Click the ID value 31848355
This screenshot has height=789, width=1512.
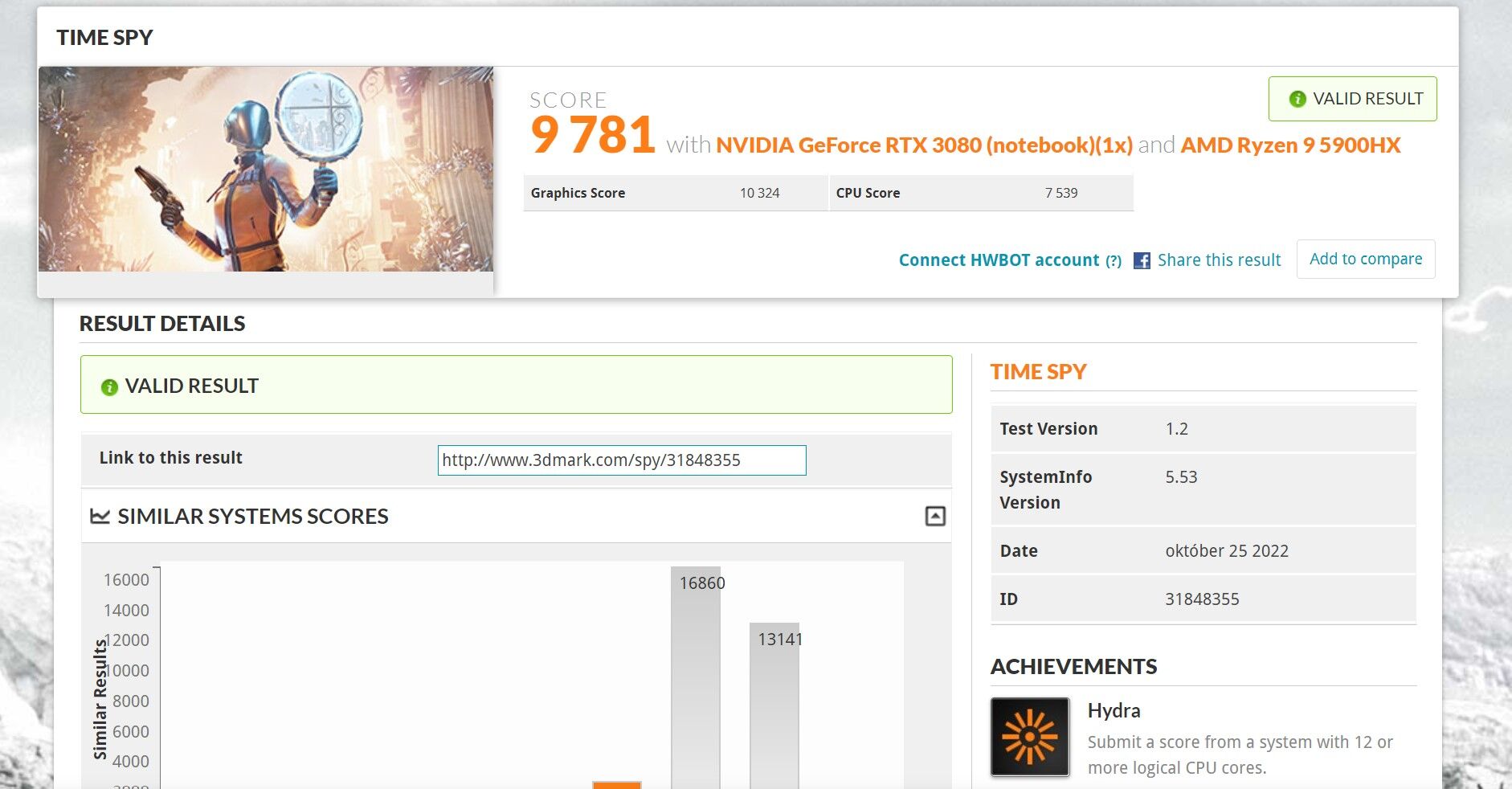1202,599
